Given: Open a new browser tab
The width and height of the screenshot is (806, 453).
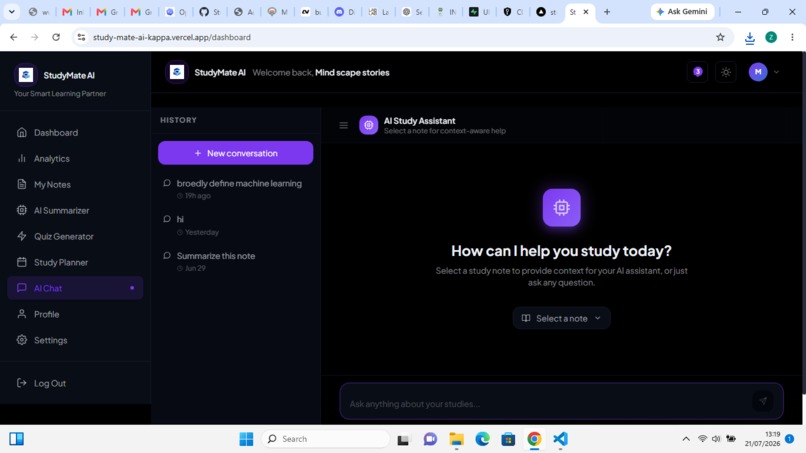Looking at the screenshot, I should point(607,11).
